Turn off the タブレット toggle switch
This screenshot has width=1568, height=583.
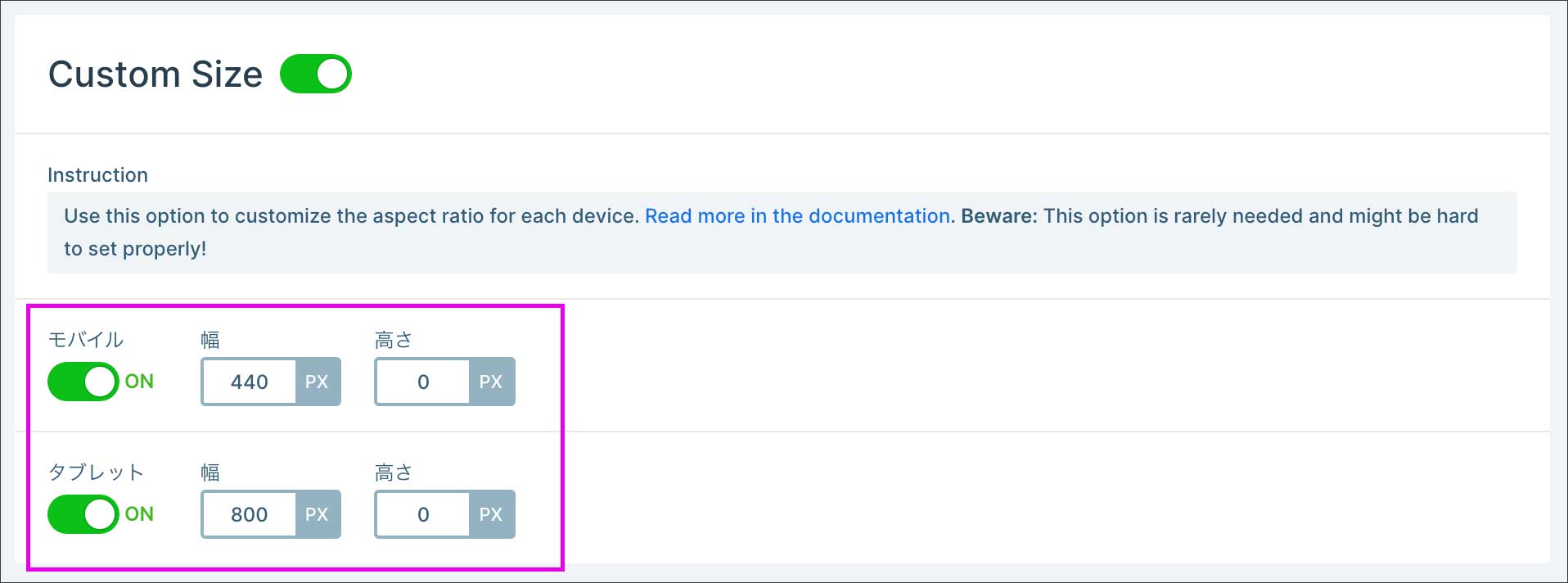83,514
